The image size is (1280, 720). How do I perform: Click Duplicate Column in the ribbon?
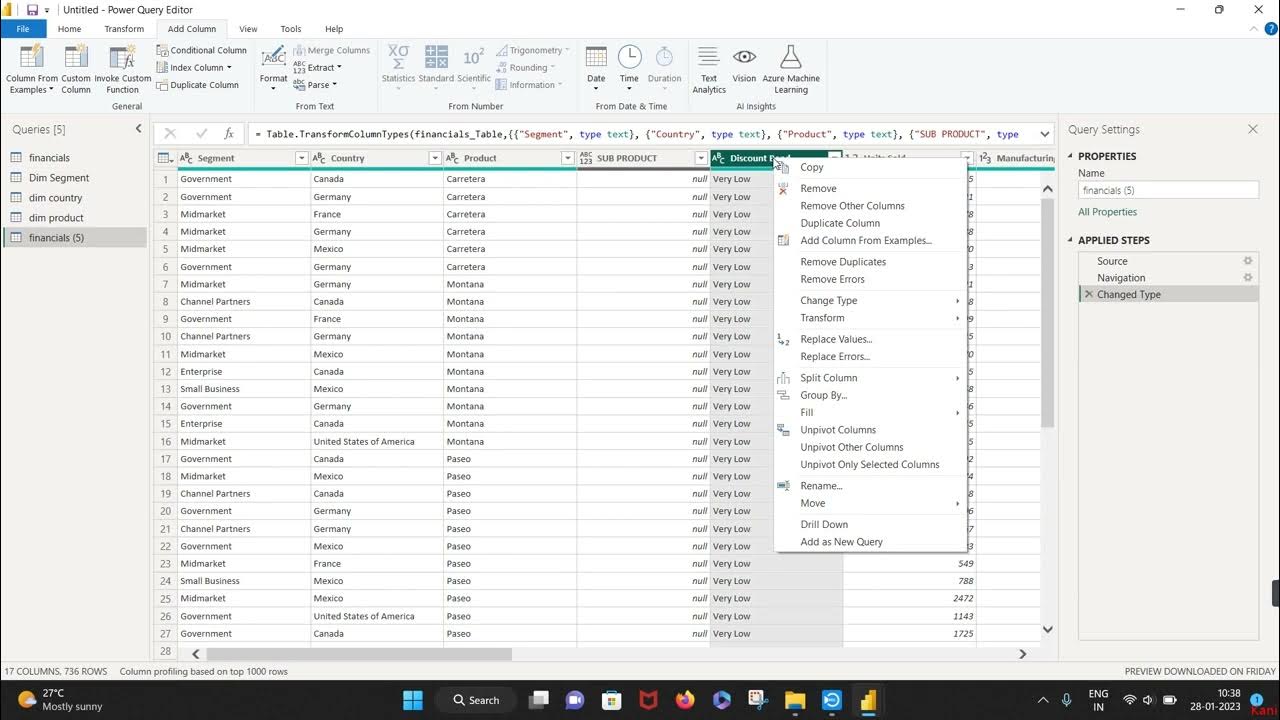point(197,85)
